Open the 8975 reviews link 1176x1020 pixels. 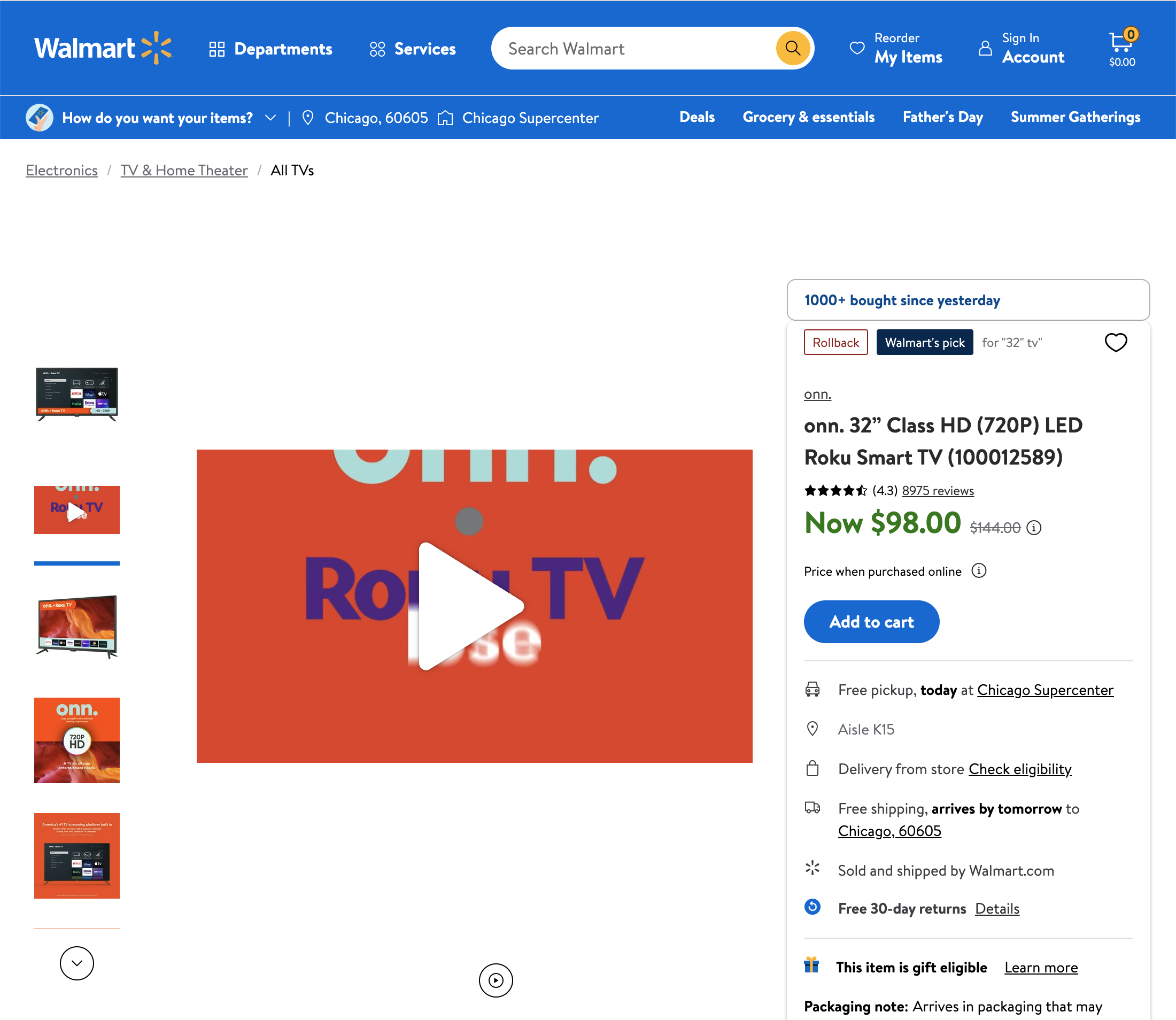938,490
